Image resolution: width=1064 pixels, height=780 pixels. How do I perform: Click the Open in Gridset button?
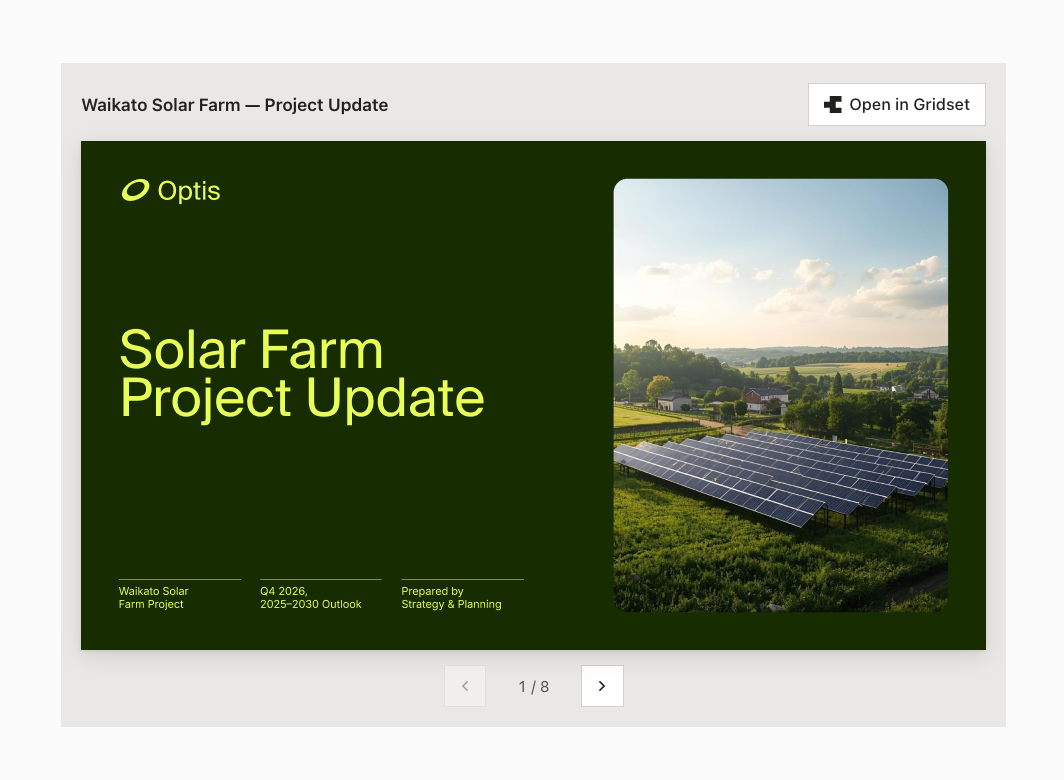coord(896,105)
